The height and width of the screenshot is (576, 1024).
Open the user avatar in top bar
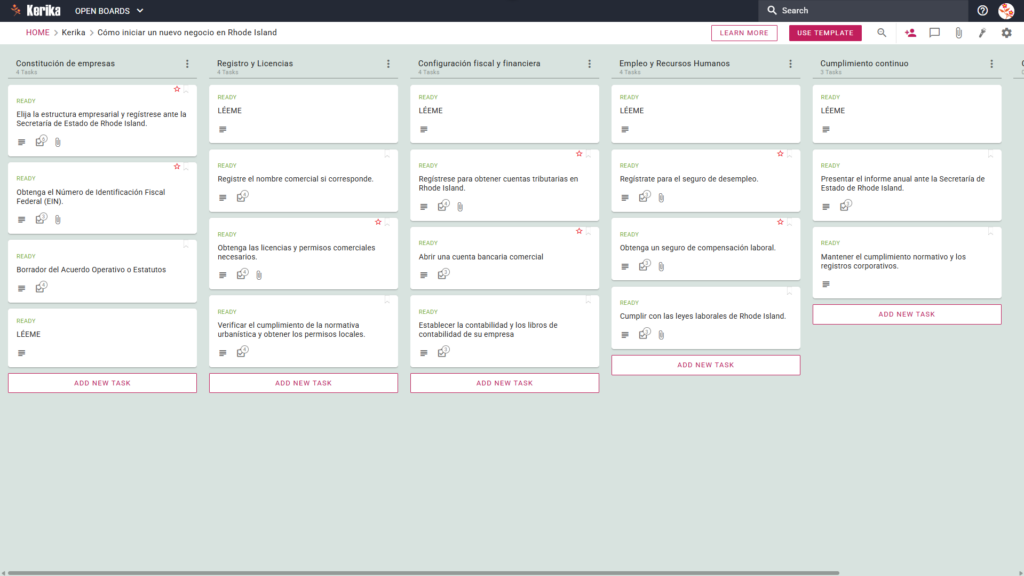coord(1006,10)
